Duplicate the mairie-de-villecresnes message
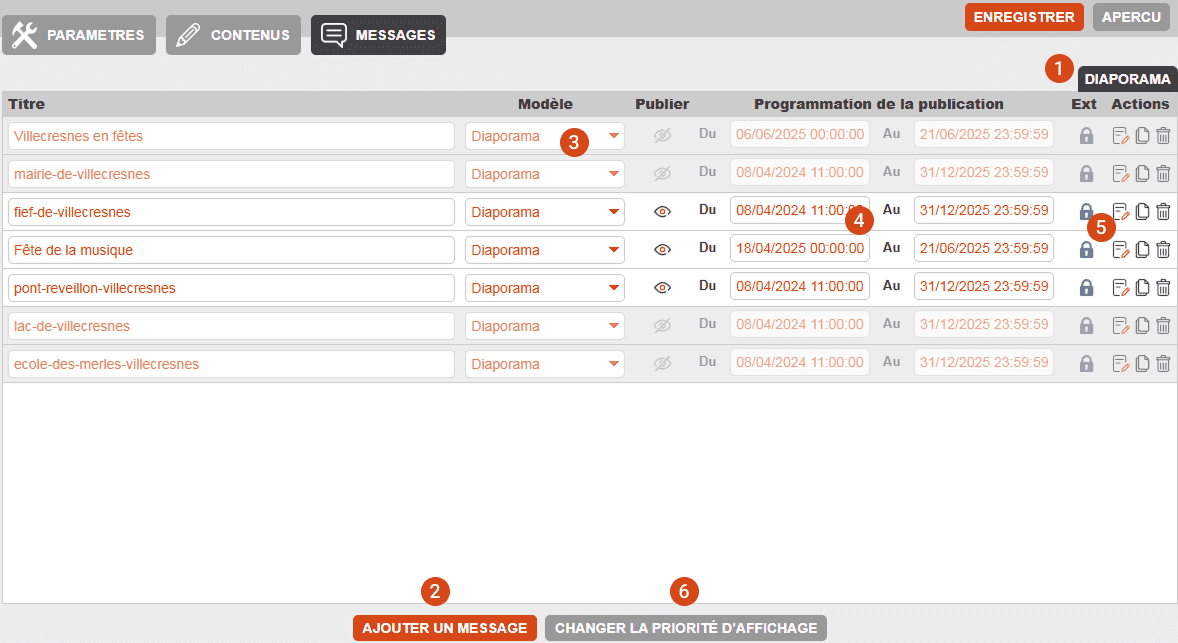 click(1143, 174)
